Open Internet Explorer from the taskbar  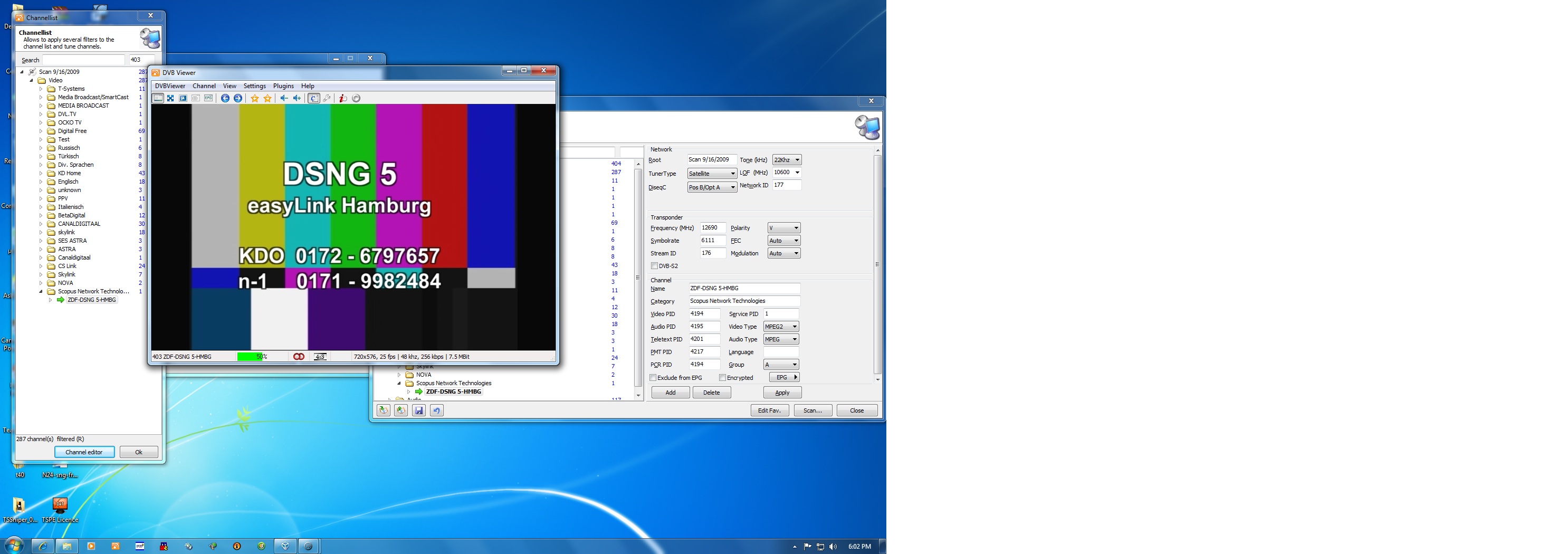43,546
